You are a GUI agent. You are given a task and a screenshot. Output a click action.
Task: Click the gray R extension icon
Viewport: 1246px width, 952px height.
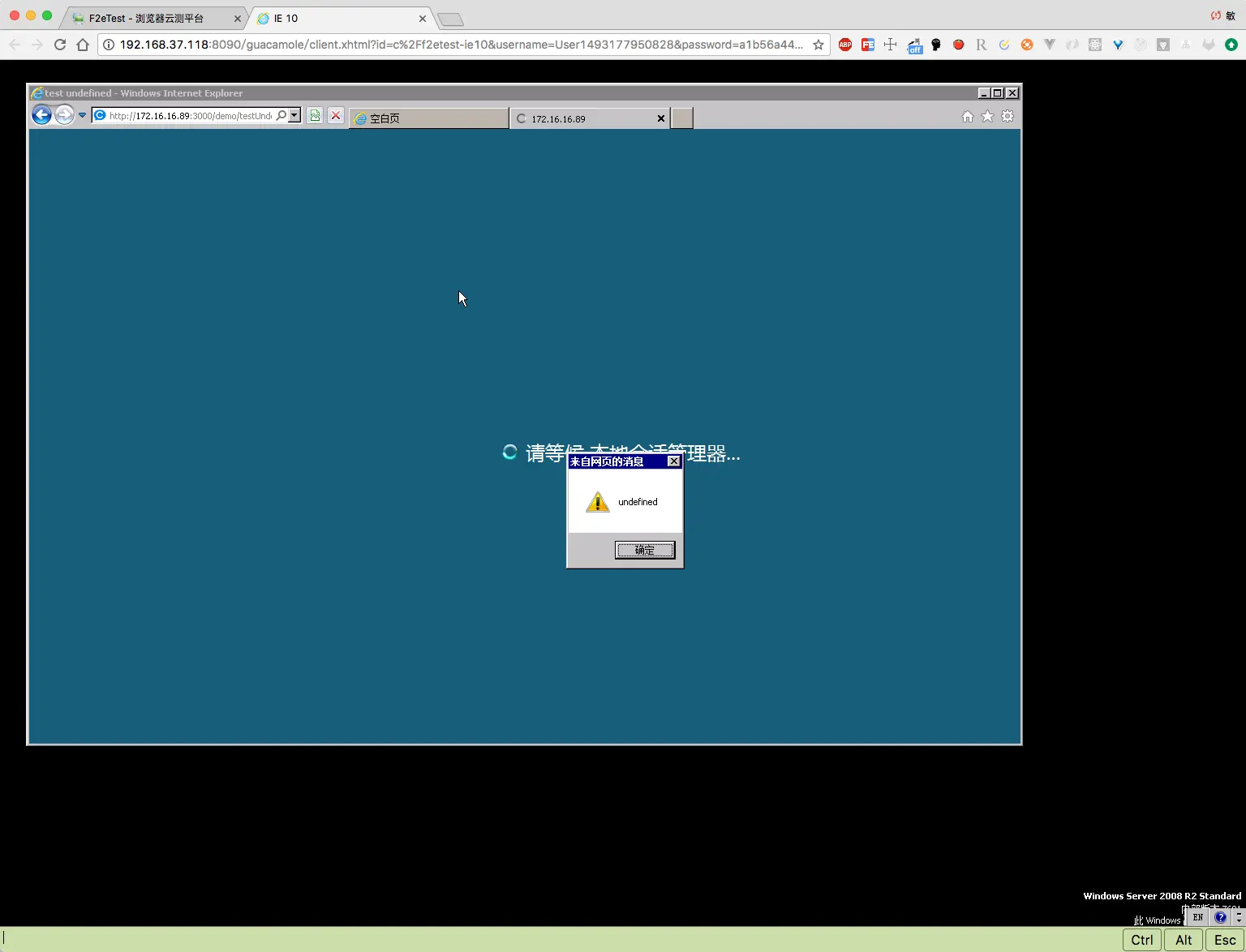pos(982,45)
